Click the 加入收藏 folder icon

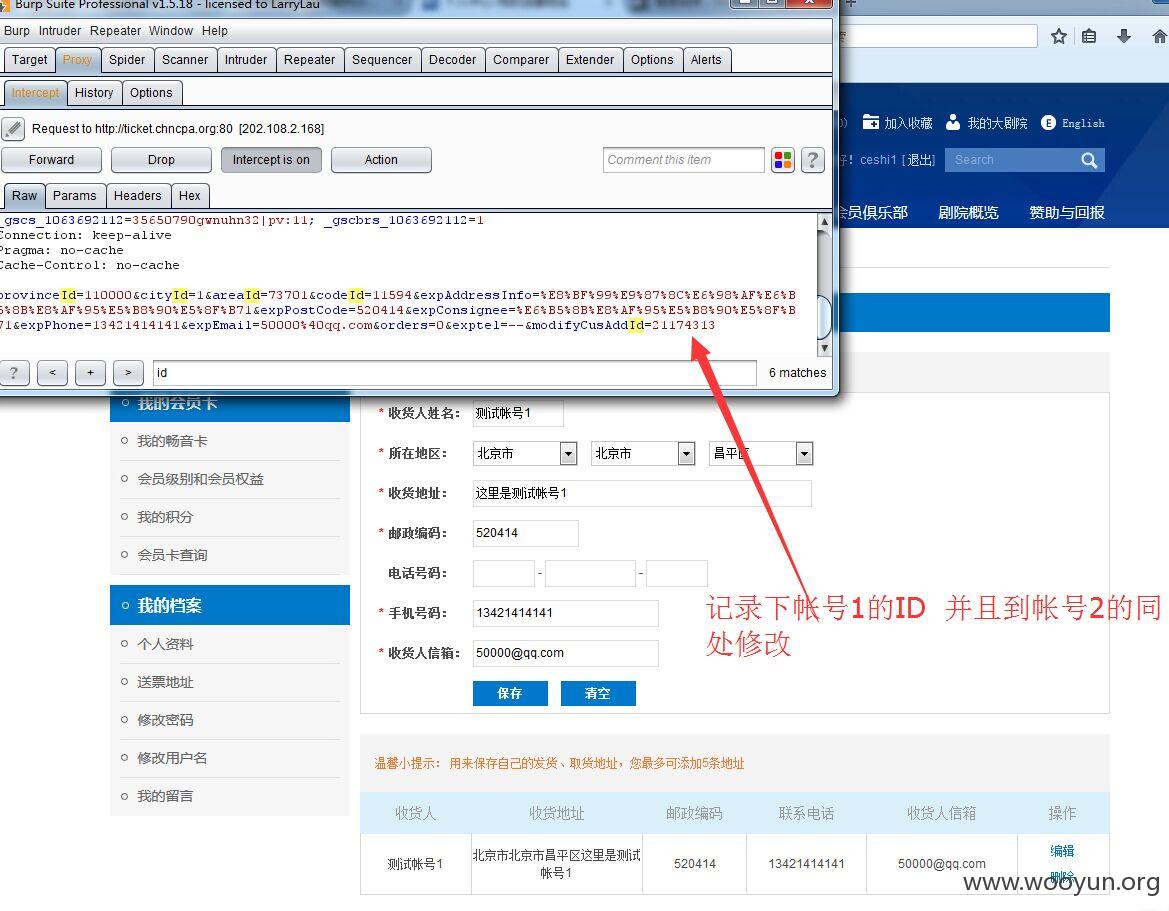click(871, 122)
